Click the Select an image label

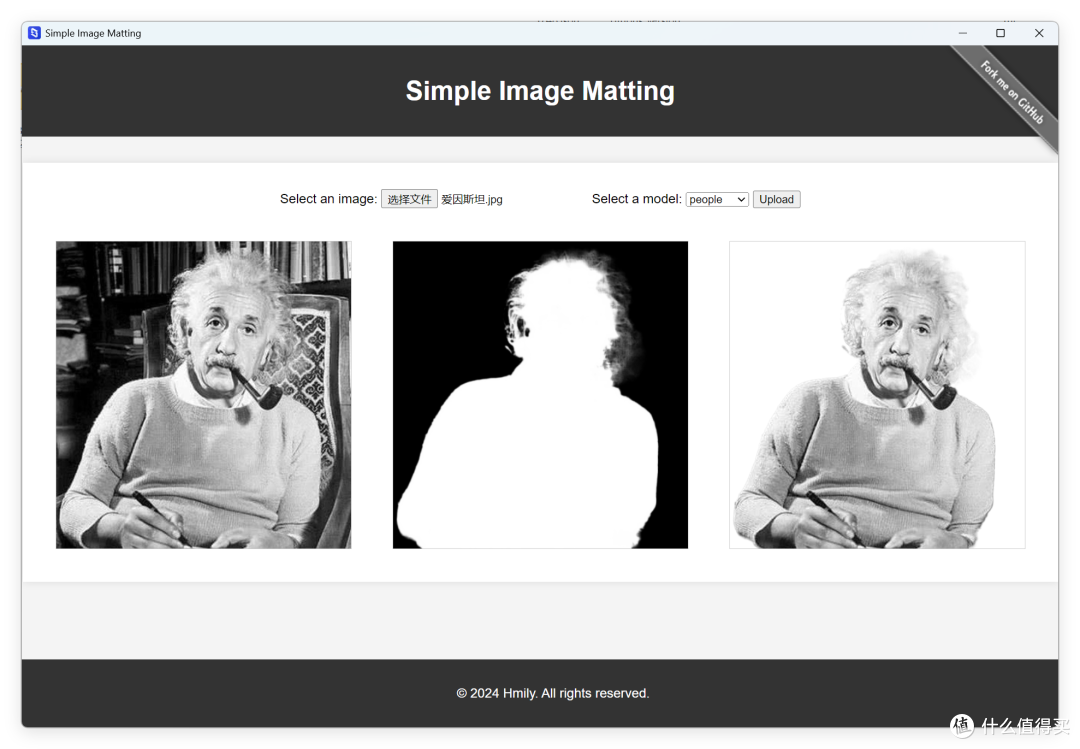tap(329, 199)
